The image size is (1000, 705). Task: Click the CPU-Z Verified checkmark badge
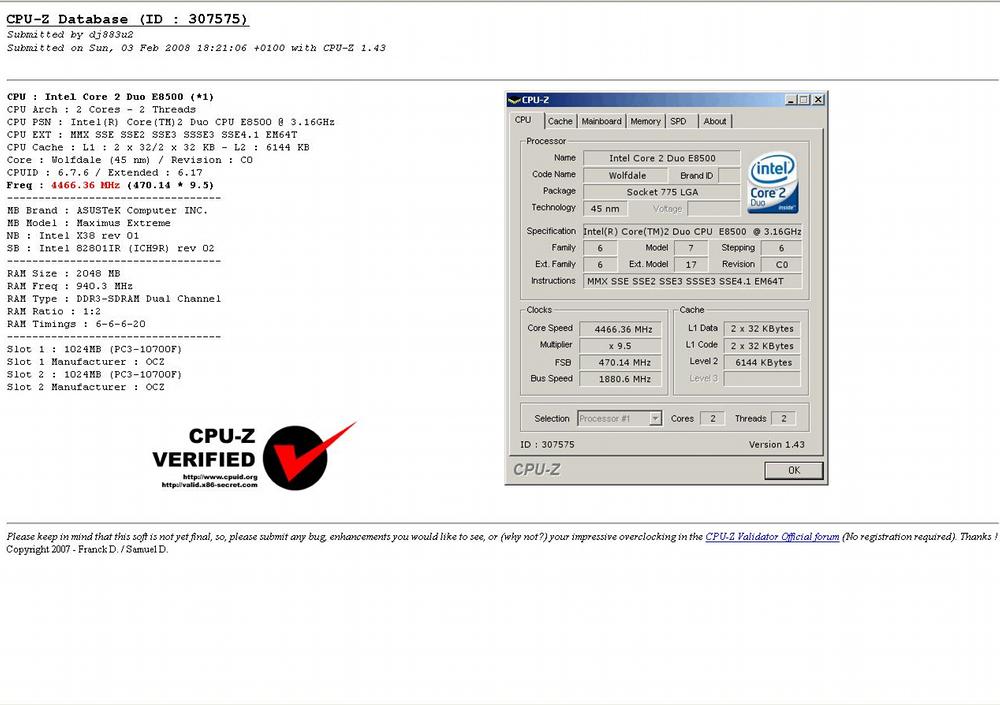[256, 455]
